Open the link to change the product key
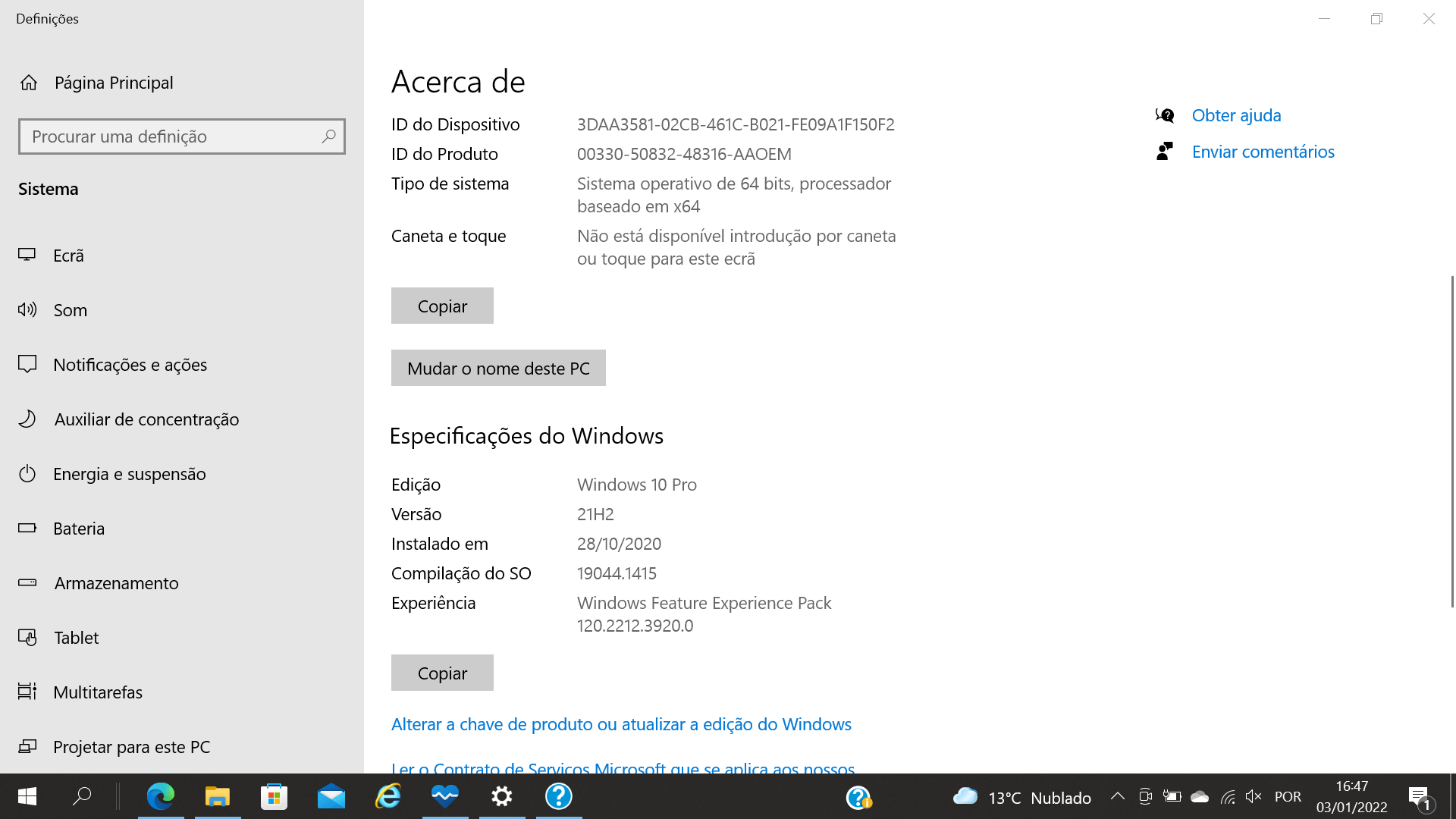1456x819 pixels. tap(621, 724)
